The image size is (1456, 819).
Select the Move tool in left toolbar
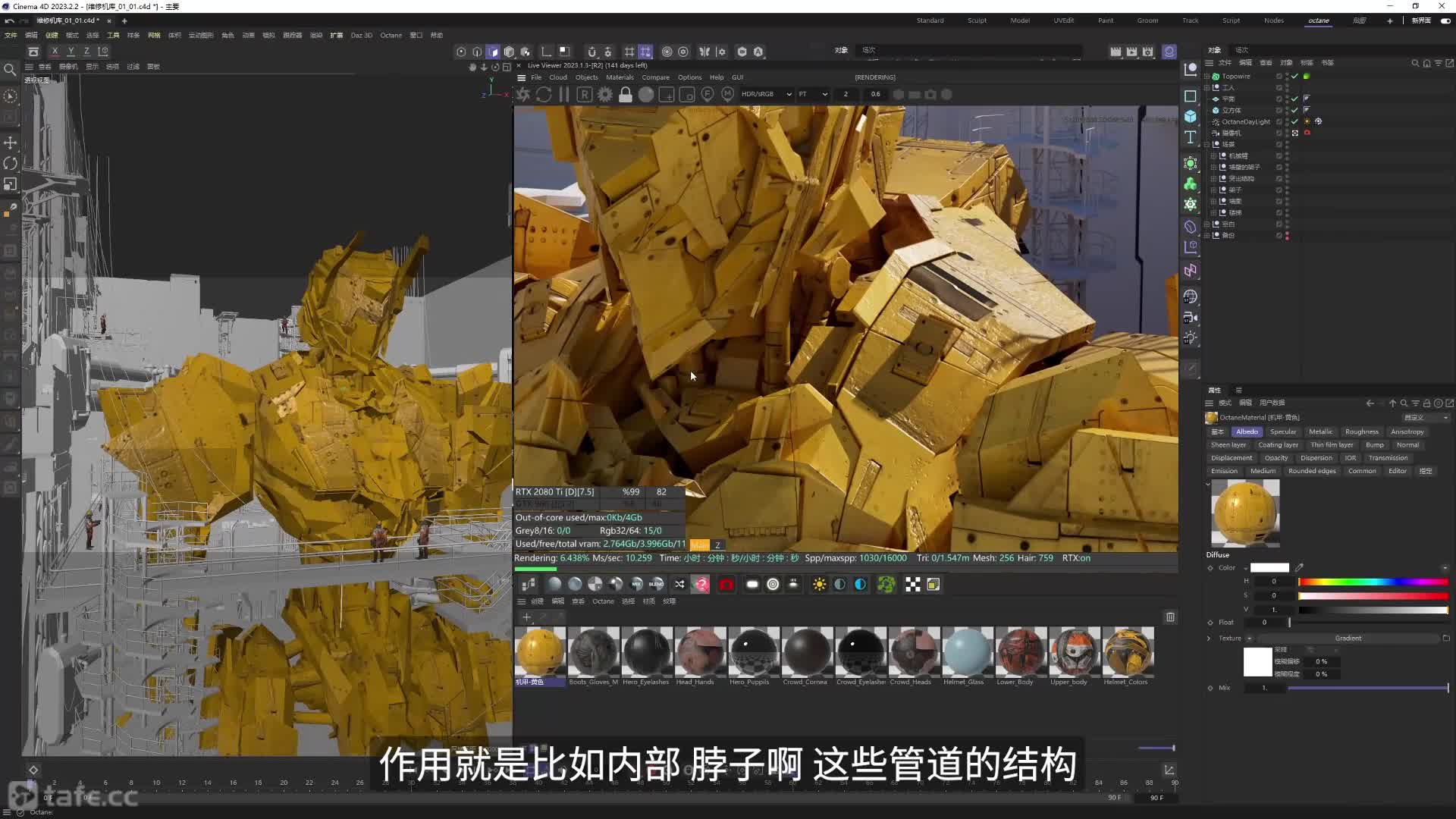point(11,143)
